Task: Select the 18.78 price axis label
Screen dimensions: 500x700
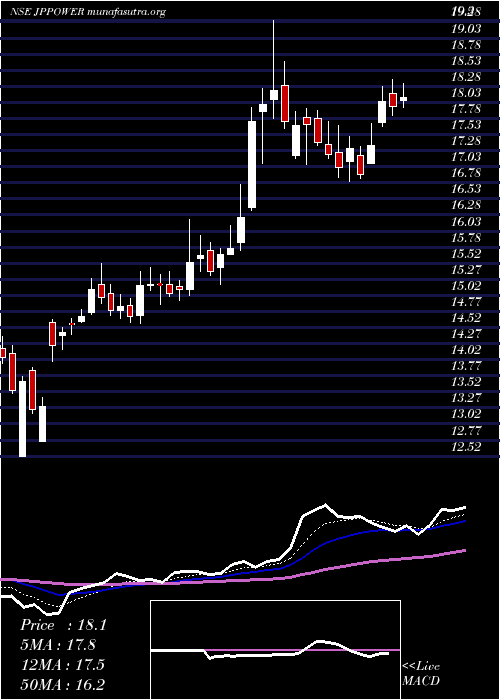Action: pyautogui.click(x=466, y=45)
